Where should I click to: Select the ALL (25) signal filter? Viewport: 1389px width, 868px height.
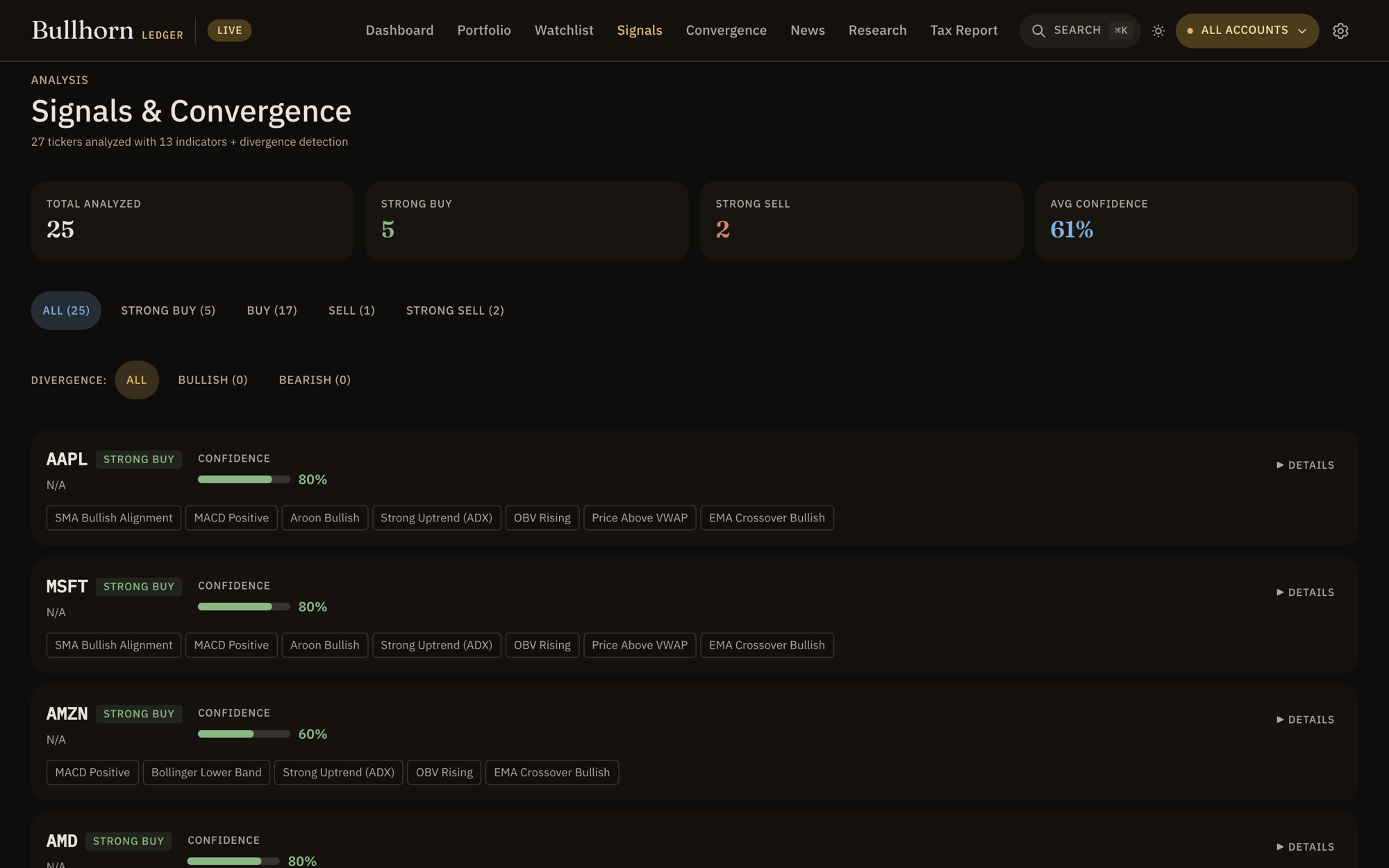click(66, 310)
